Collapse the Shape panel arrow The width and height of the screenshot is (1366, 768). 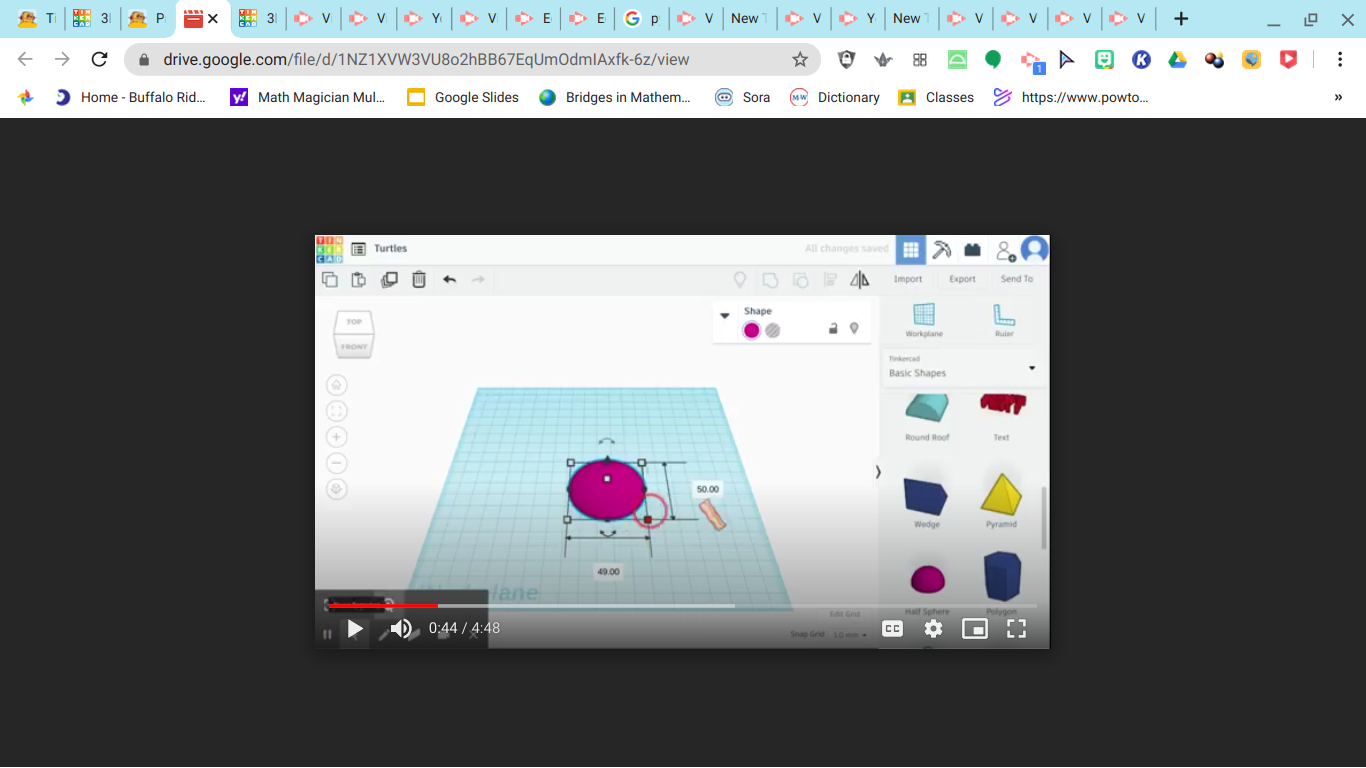725,315
